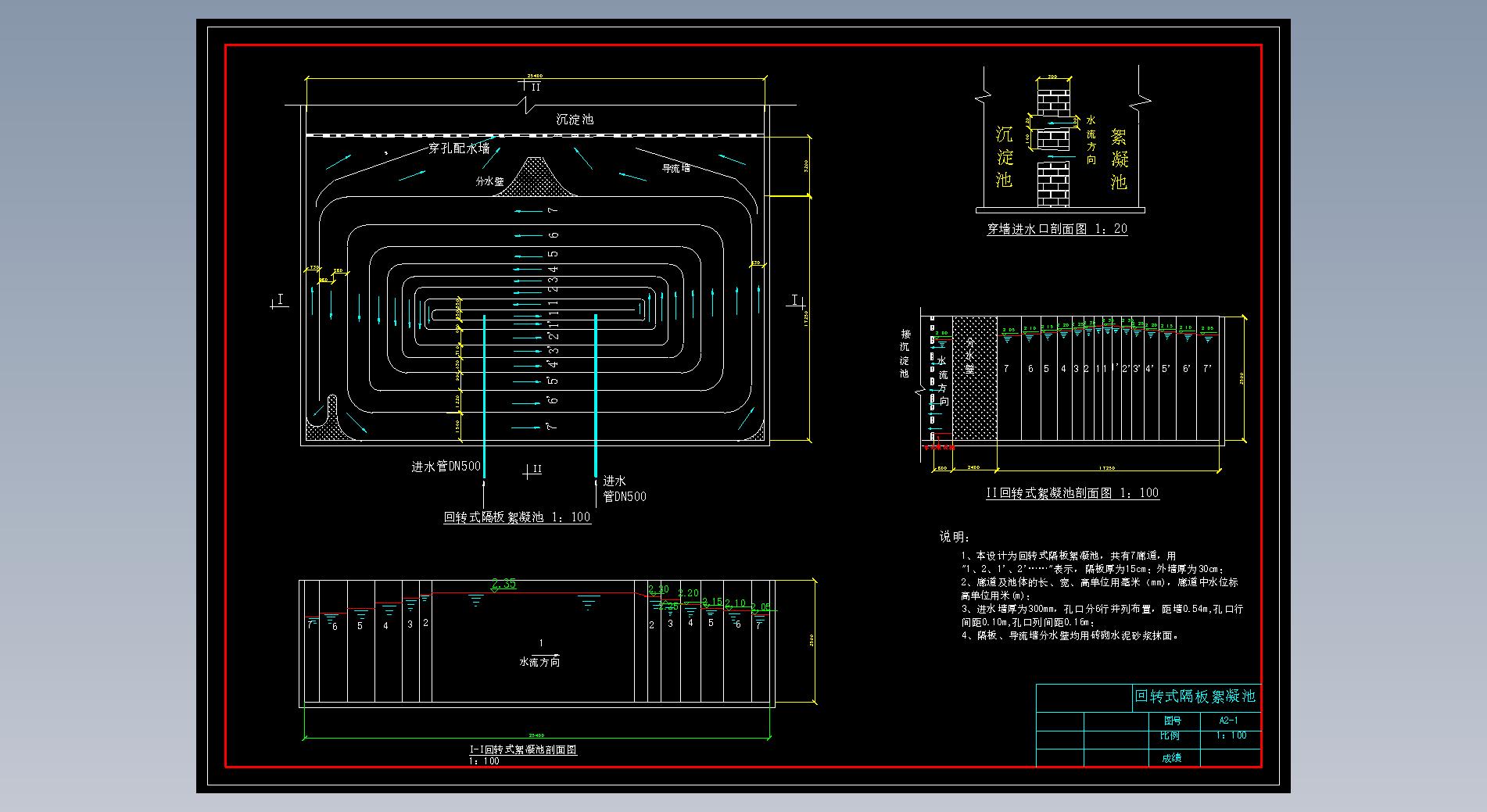The height and width of the screenshot is (812, 1487).
Task: Select the two-line 进水 管DN500 label
Action: 625,488
